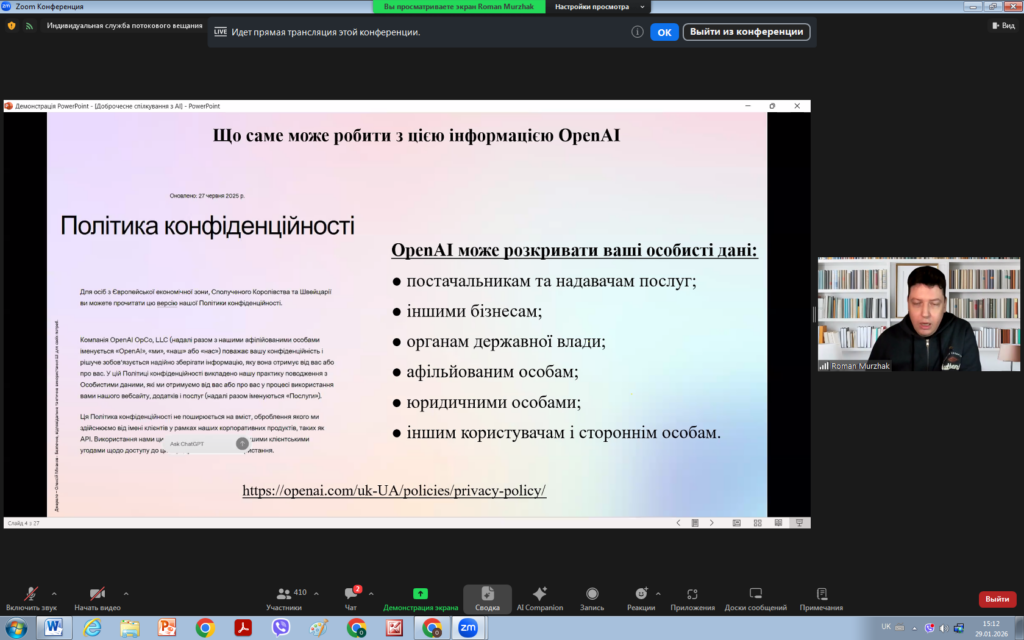Open the Чат chat panel
This screenshot has height=640, width=1024.
coord(351,594)
